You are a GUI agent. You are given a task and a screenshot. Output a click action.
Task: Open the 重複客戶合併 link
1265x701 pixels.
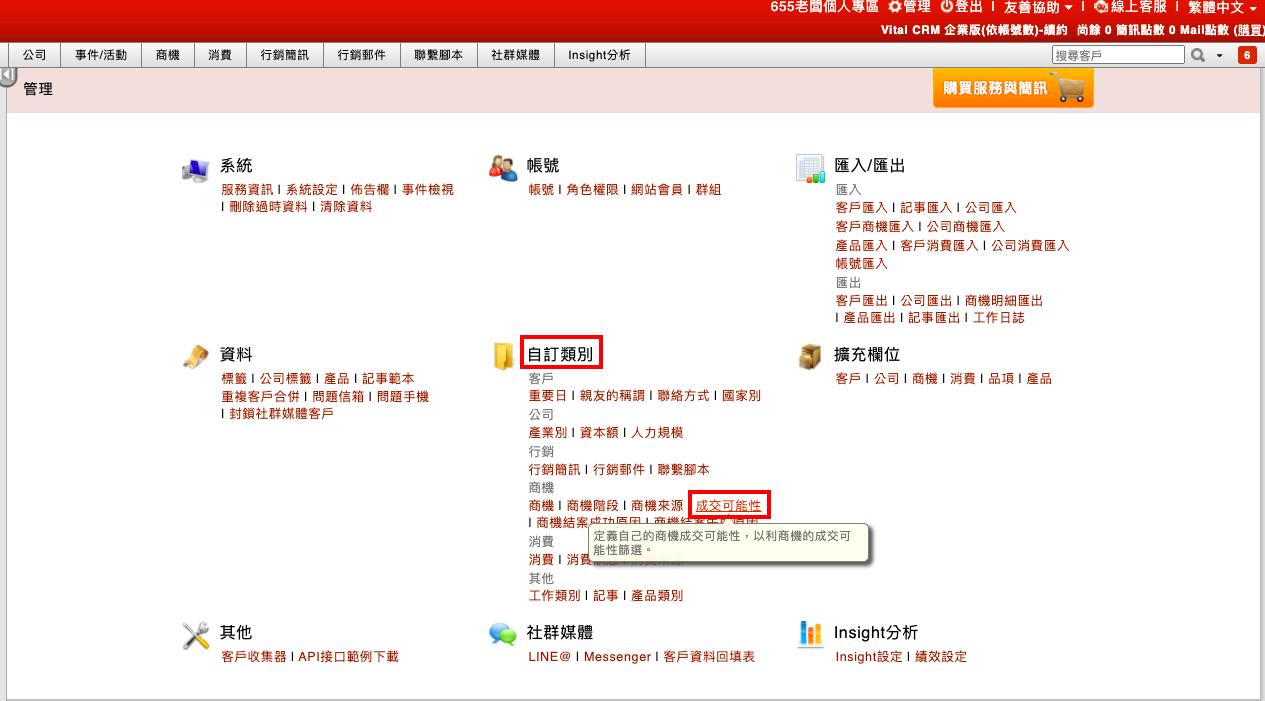coord(260,396)
